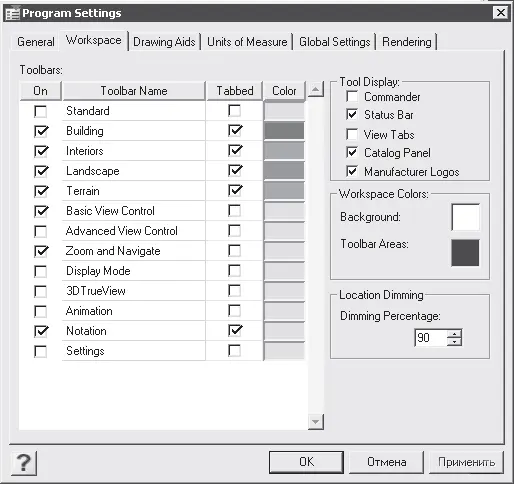This screenshot has height=484, width=514.
Task: Click the Отмена button
Action: click(x=387, y=462)
